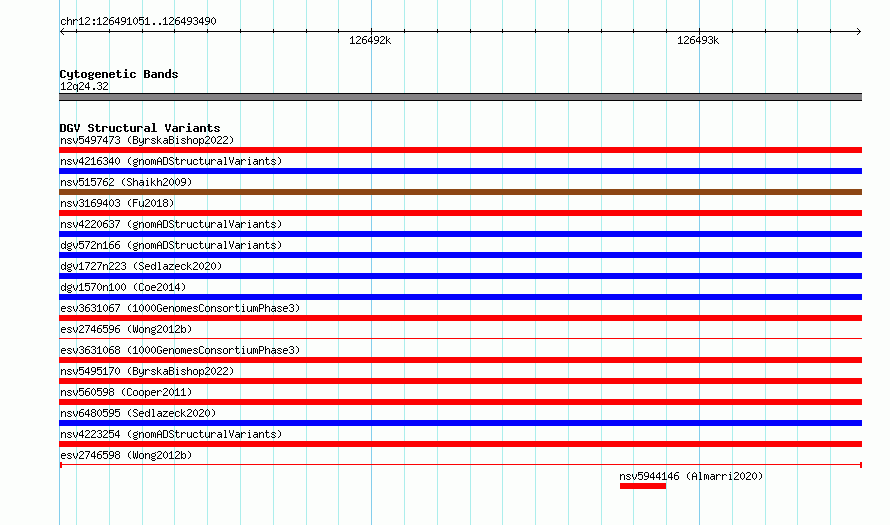Open the nsv3169403 (Fu2018) label
The image size is (890, 525).
[117, 203]
